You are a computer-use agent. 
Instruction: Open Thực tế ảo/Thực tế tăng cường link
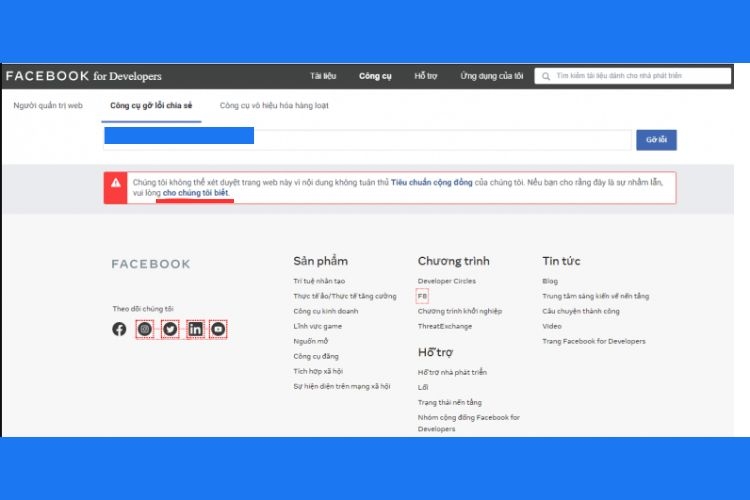point(345,296)
